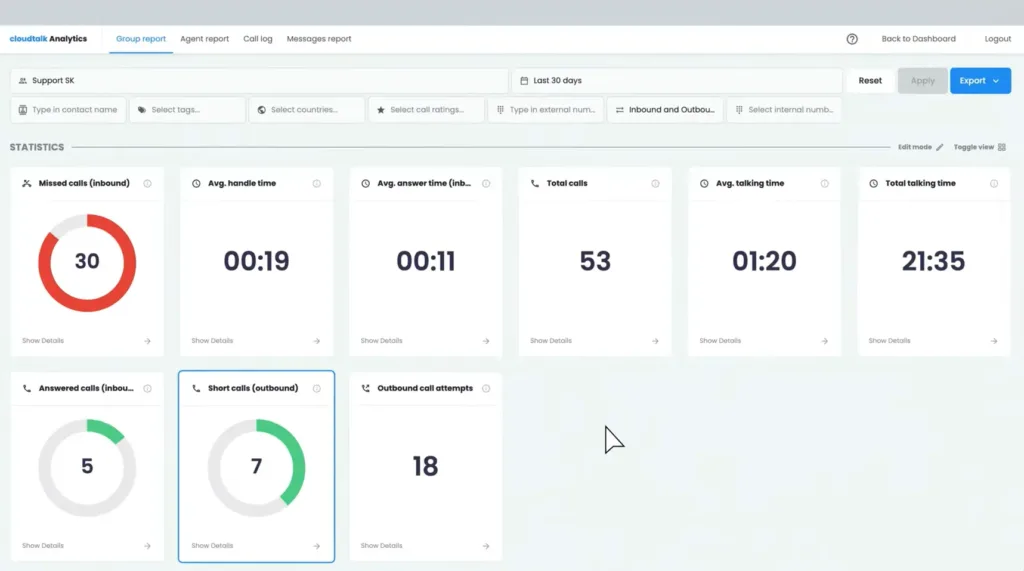Toggle view of statistics cards
This screenshot has width=1024, height=571.
click(980, 147)
